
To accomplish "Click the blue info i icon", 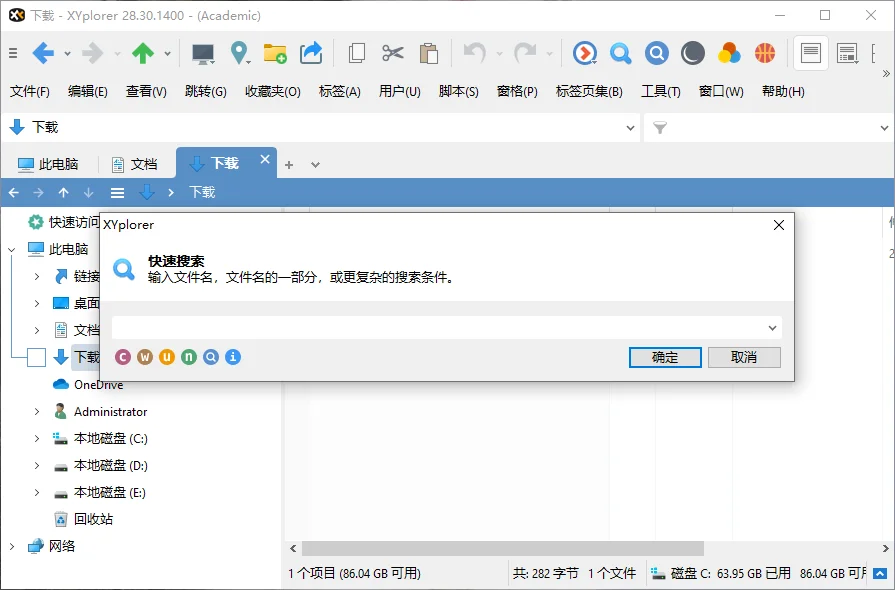I will [x=233, y=357].
